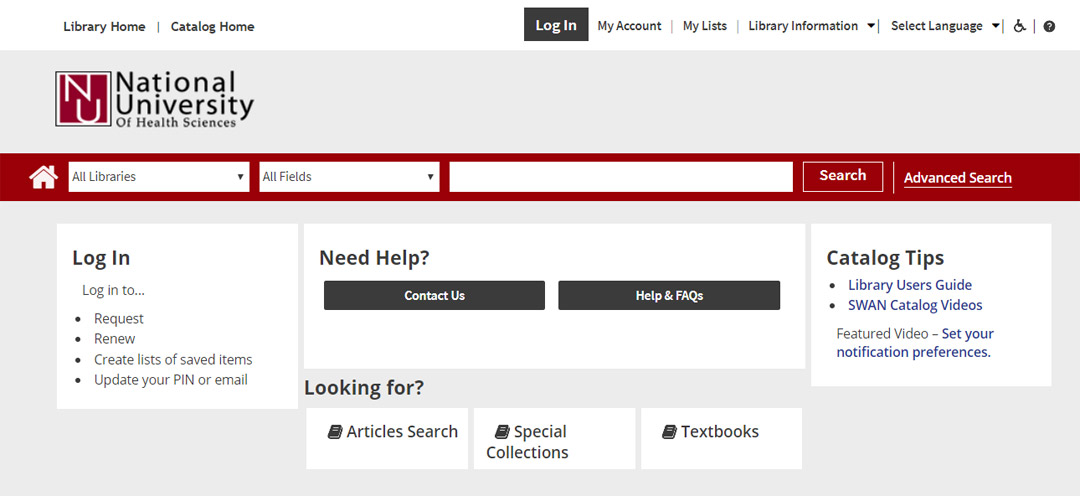This screenshot has width=1080, height=496.
Task: Click the help question mark icon
Action: [x=1049, y=26]
